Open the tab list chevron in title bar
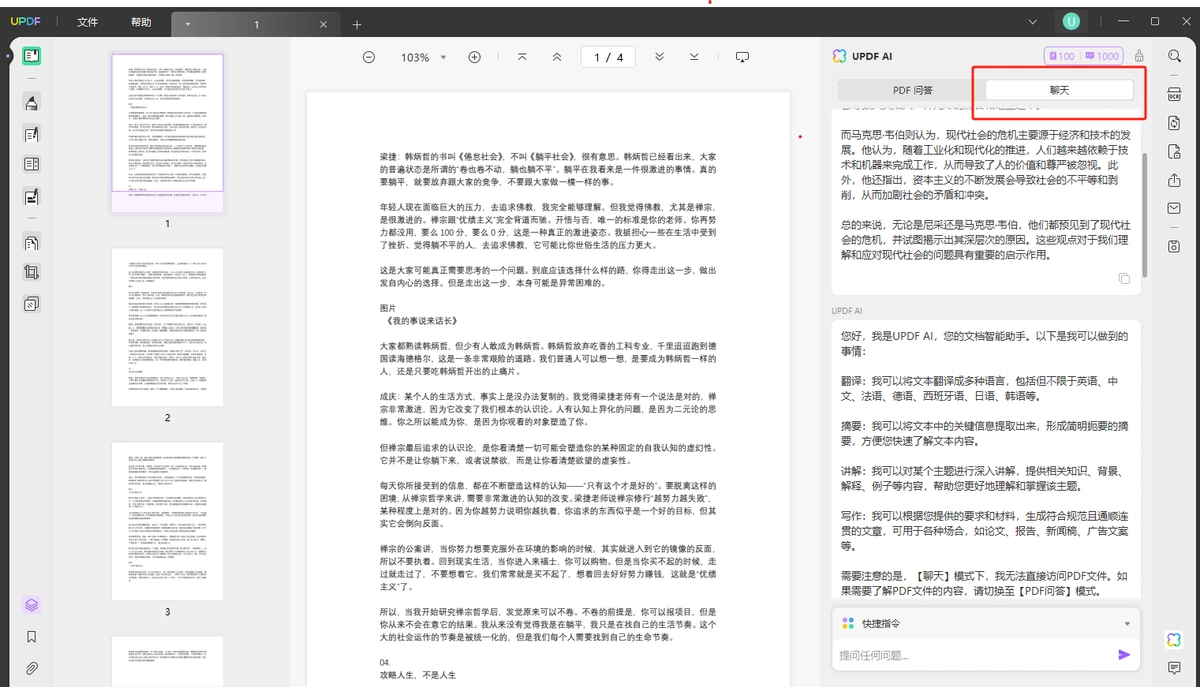 1033,21
